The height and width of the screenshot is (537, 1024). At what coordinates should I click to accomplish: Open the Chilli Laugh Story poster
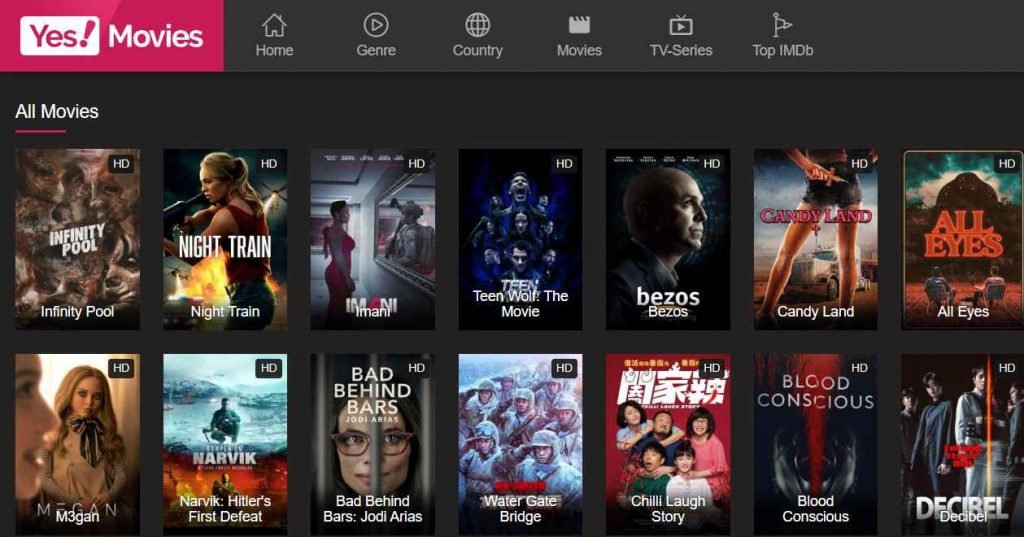pos(668,445)
